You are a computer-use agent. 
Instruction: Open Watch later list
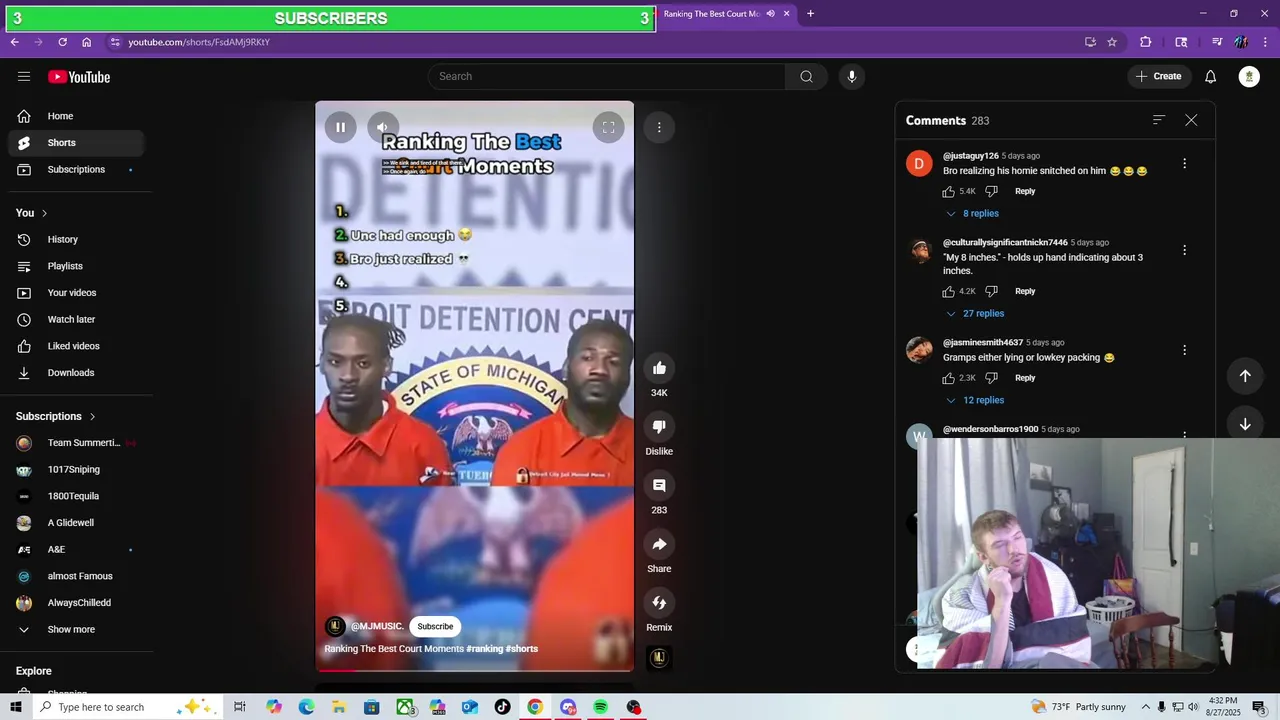pyautogui.click(x=76, y=320)
